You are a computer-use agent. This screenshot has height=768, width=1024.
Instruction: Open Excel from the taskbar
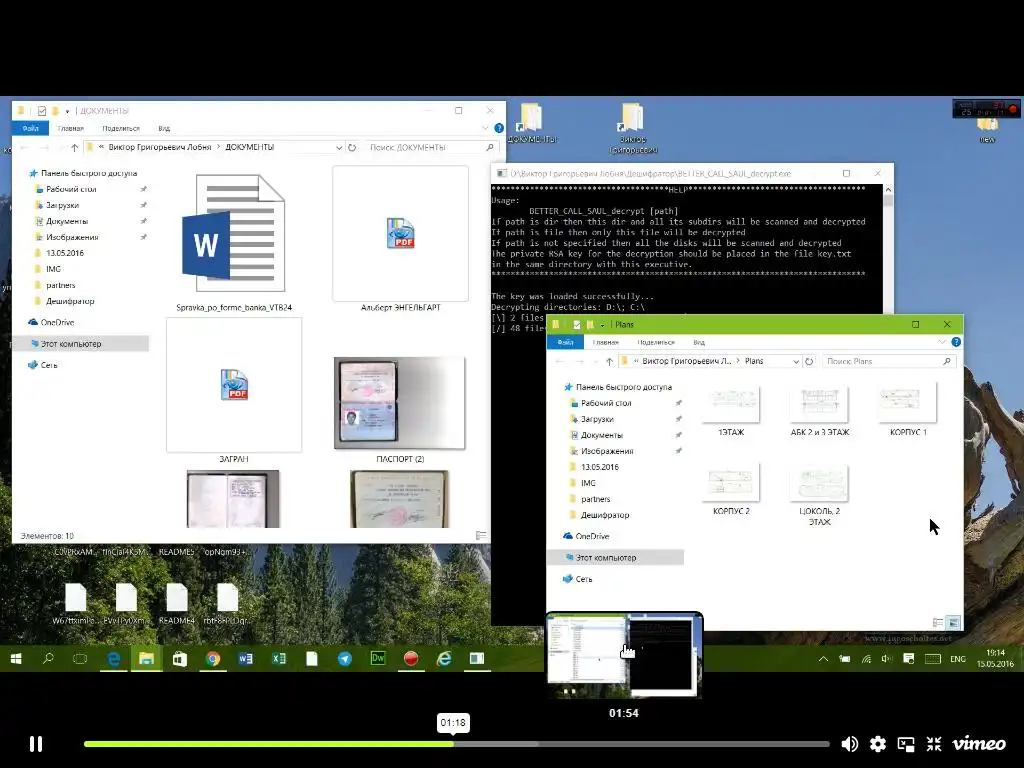click(x=279, y=659)
